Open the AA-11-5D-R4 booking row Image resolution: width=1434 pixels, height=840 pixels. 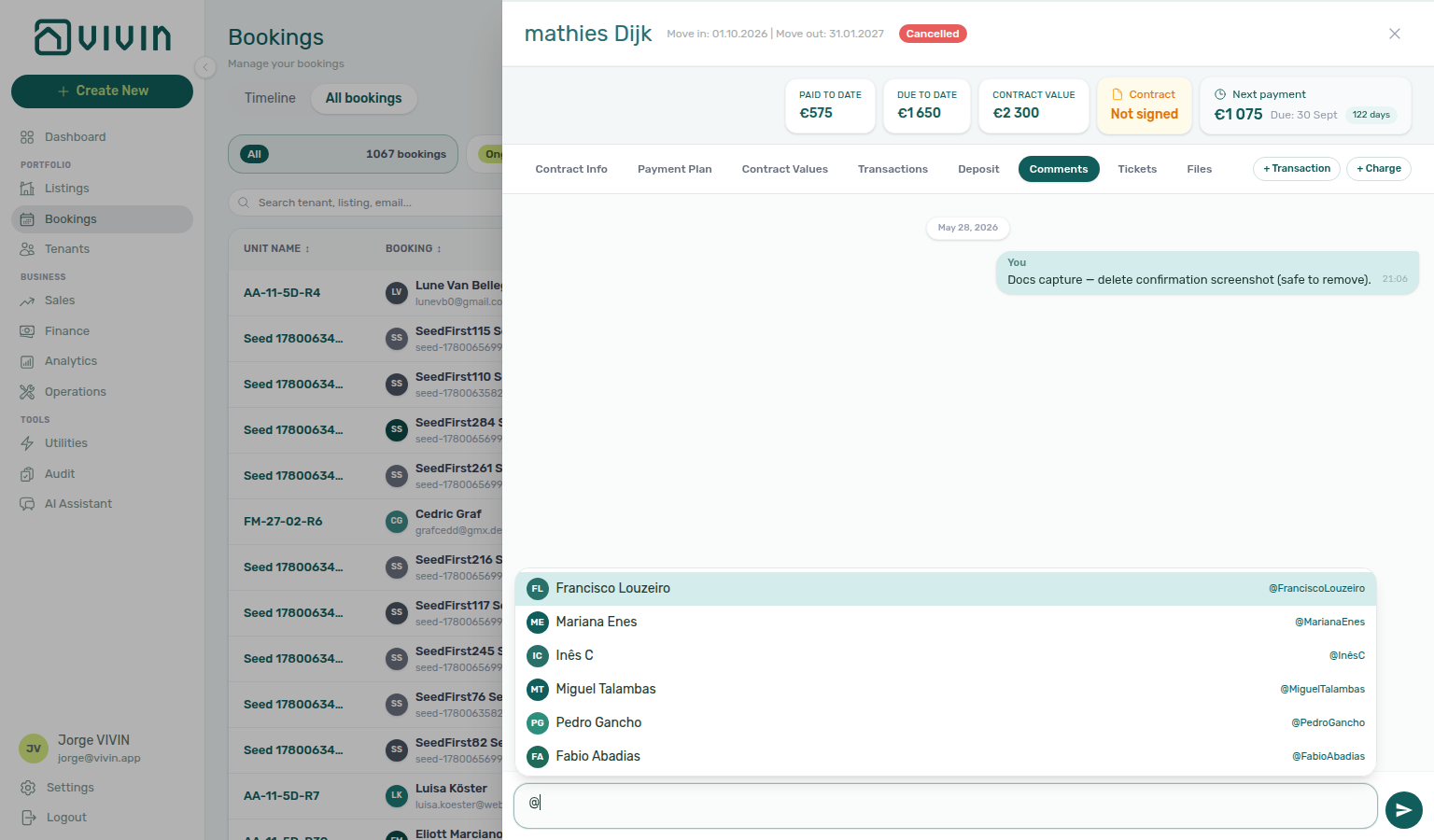tap(366, 293)
